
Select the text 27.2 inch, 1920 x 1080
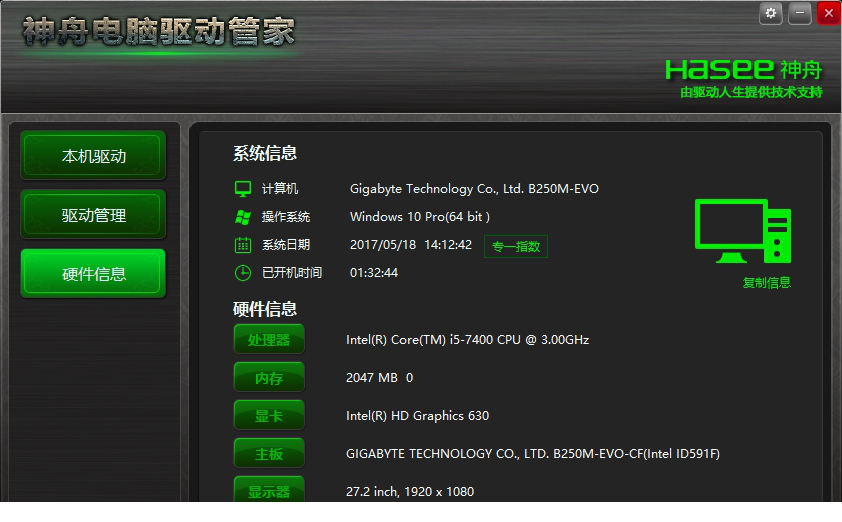(x=410, y=491)
